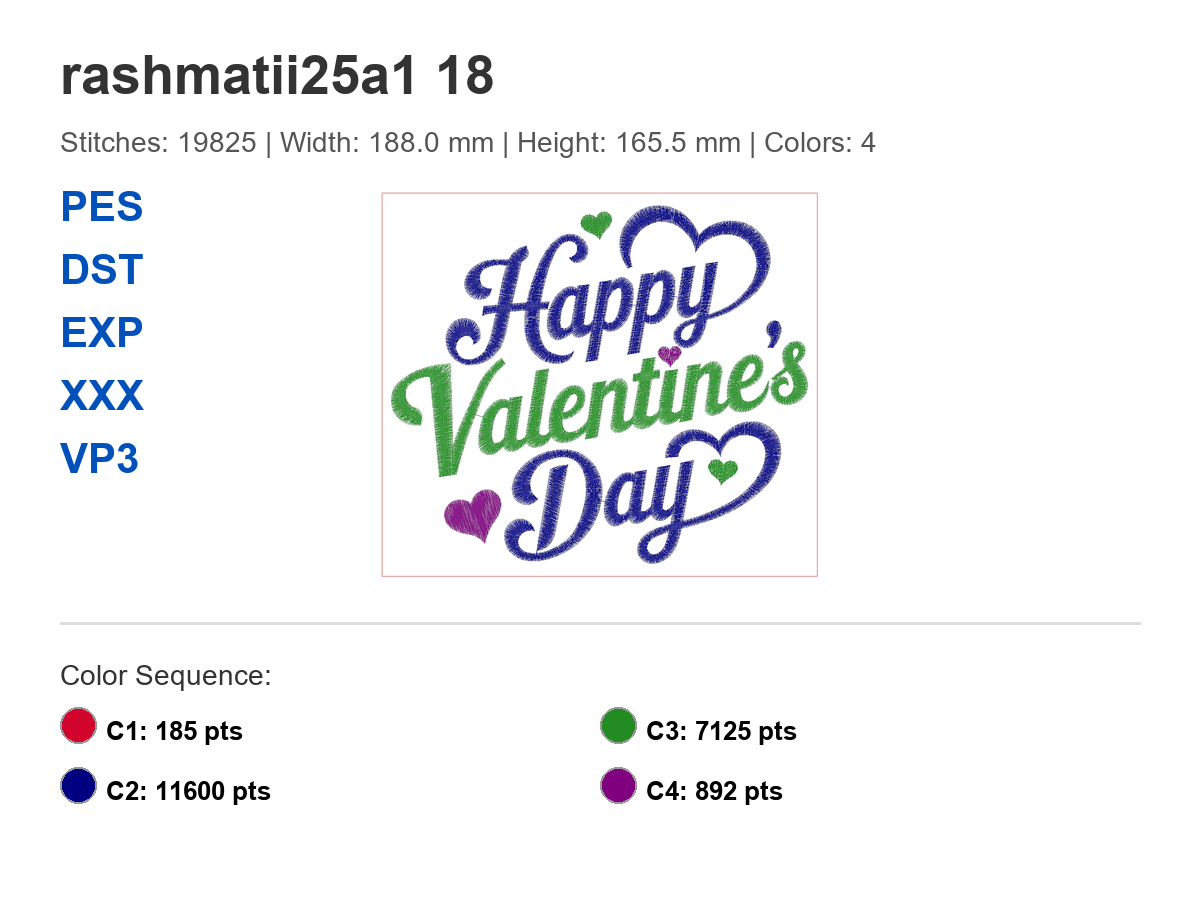Click the Color Sequence heading
This screenshot has width=1200, height=900.
tap(165, 675)
